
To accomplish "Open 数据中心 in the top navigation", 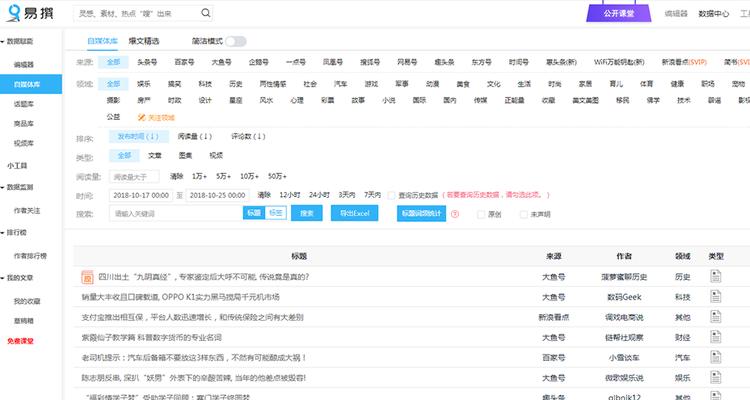I will [x=714, y=13].
